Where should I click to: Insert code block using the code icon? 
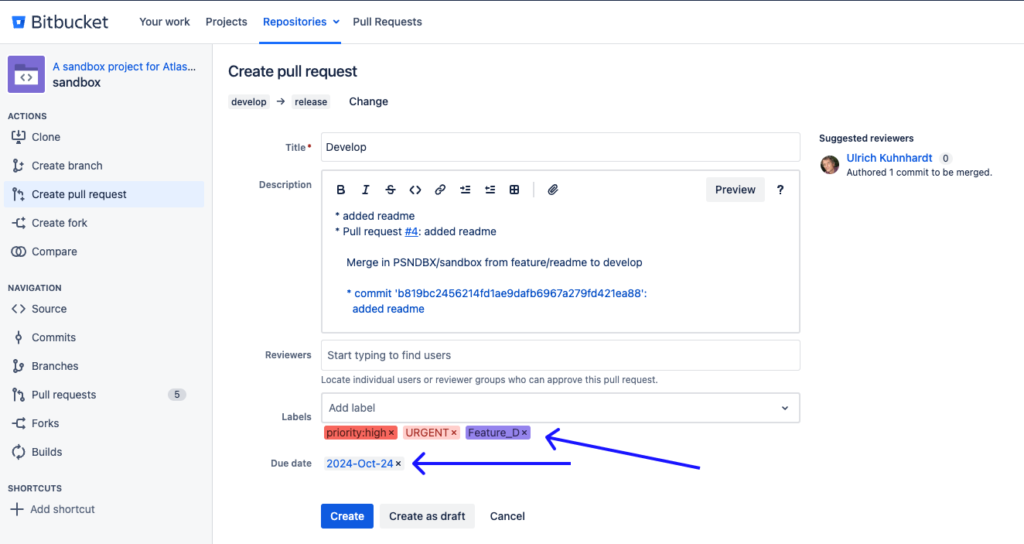(x=415, y=190)
